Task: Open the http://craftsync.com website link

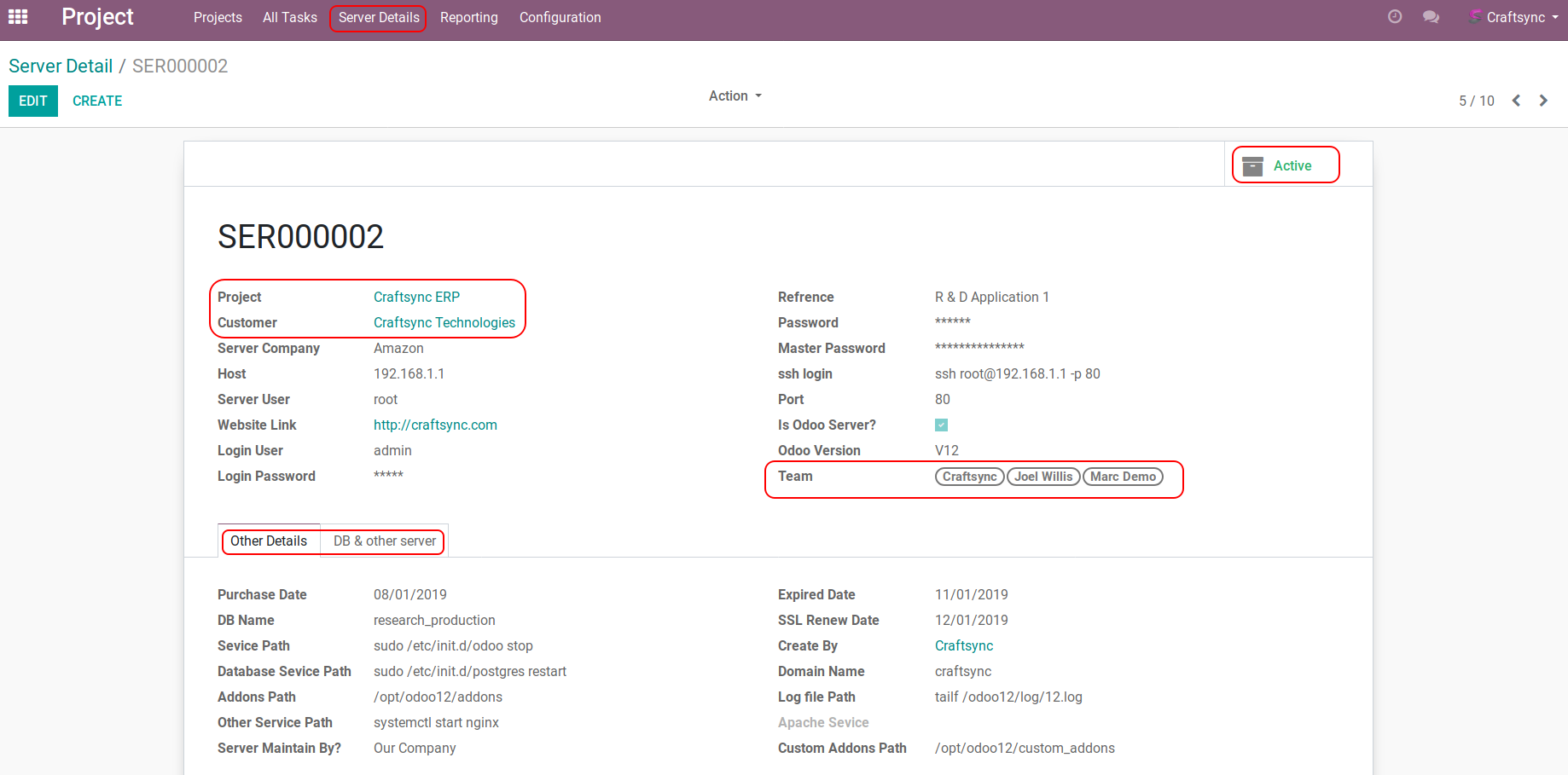Action: coord(435,425)
